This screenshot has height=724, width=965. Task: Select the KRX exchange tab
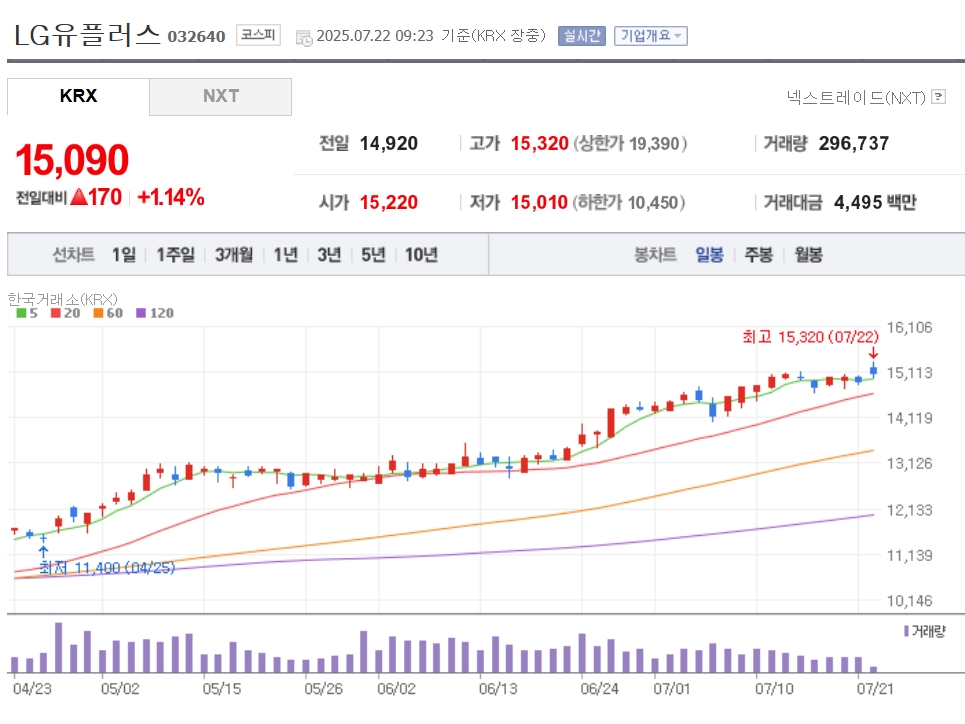(x=78, y=96)
